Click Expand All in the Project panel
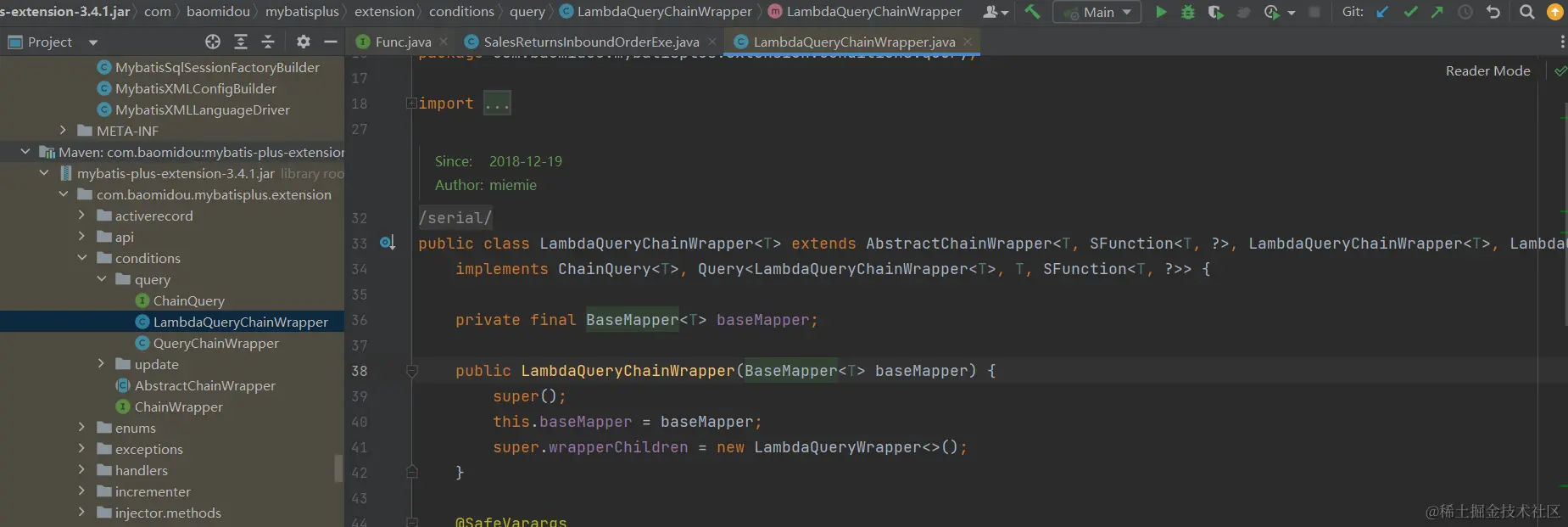Viewport: 1568px width, 527px height. [x=241, y=42]
